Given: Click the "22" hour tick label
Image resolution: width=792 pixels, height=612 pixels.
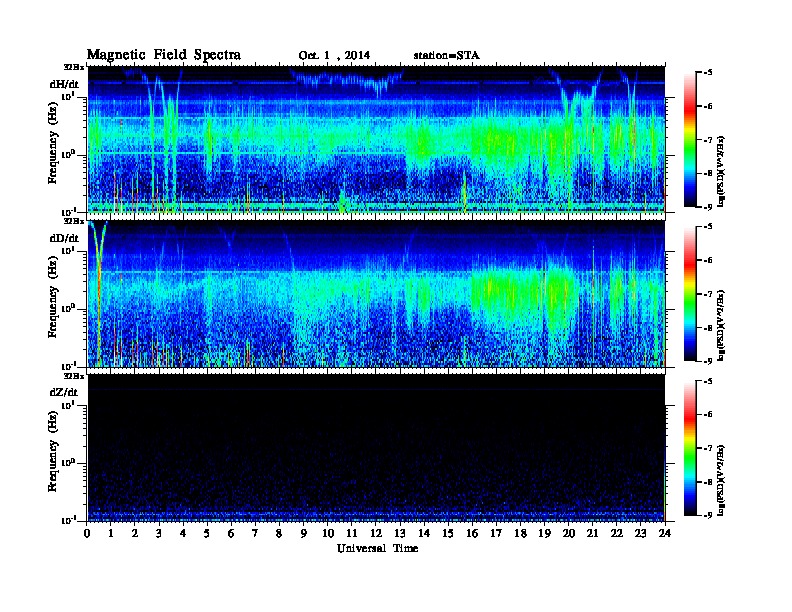Looking at the screenshot, I should (x=616, y=534).
